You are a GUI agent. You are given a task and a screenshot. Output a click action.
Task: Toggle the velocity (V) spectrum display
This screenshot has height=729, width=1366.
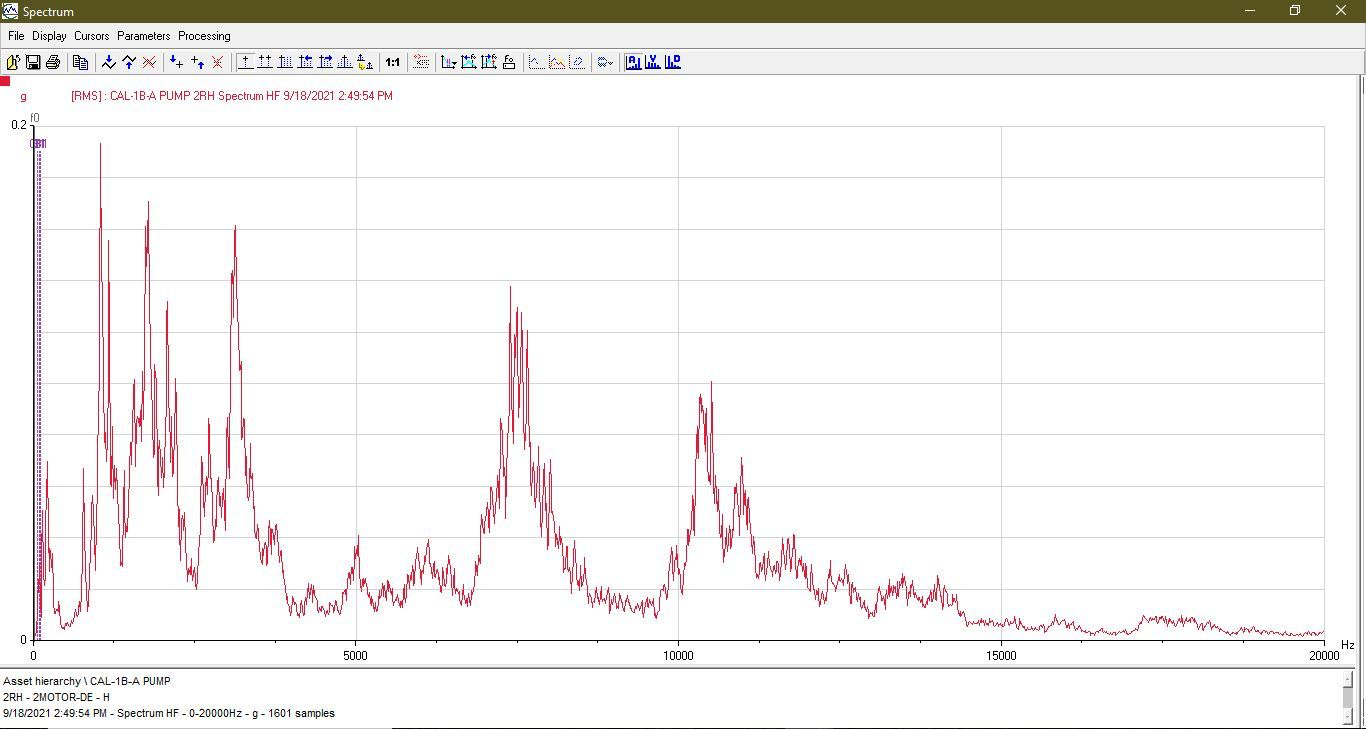653,62
